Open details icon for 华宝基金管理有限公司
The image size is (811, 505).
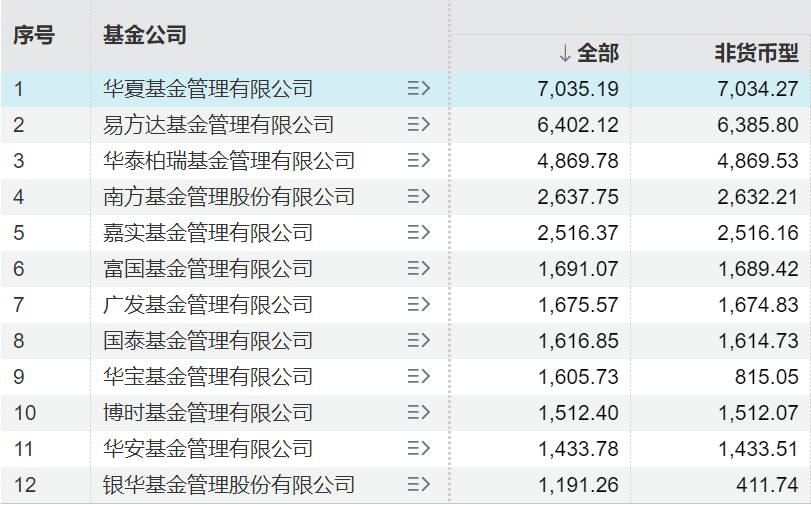(418, 376)
